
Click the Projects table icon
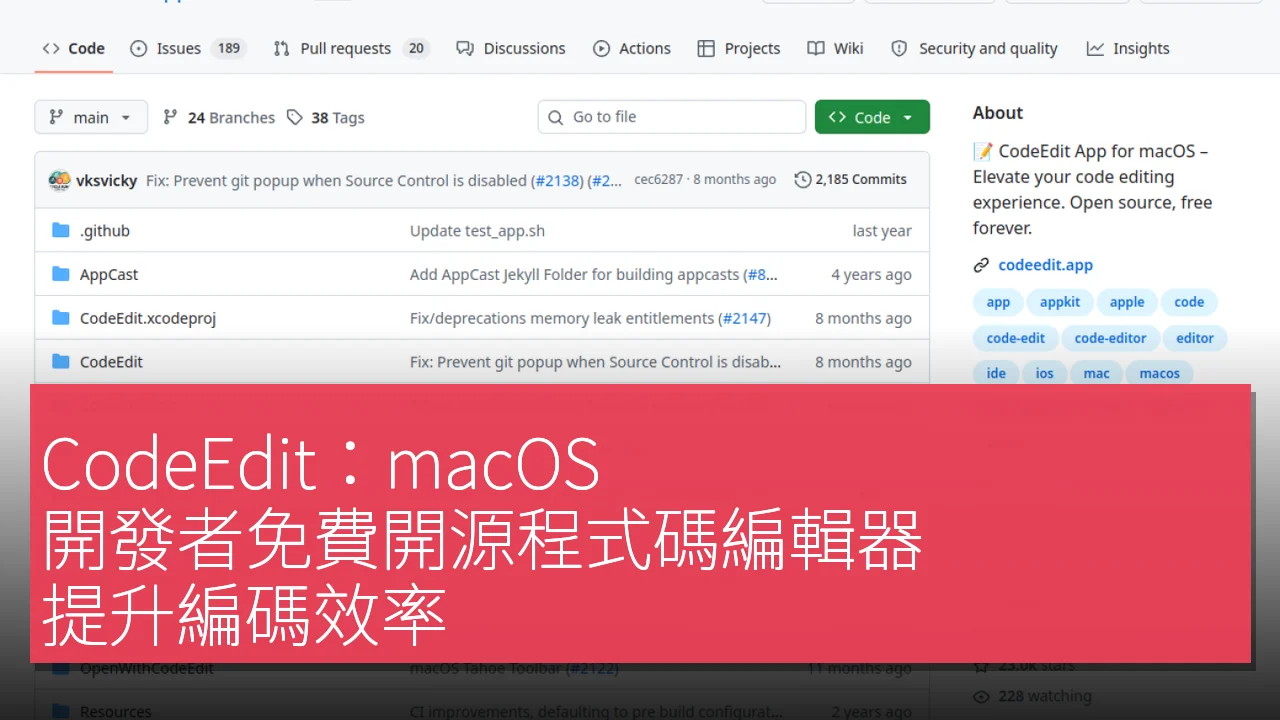[x=706, y=48]
